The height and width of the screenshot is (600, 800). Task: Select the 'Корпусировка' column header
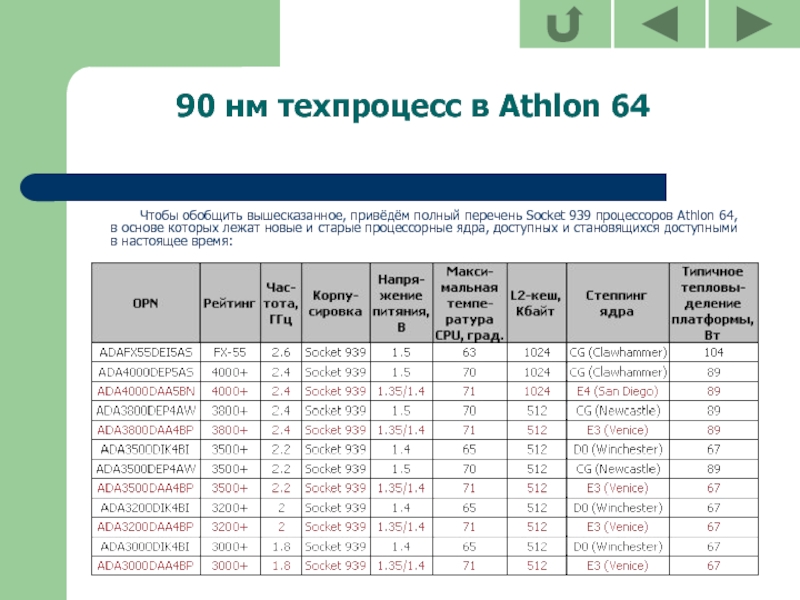(x=335, y=303)
